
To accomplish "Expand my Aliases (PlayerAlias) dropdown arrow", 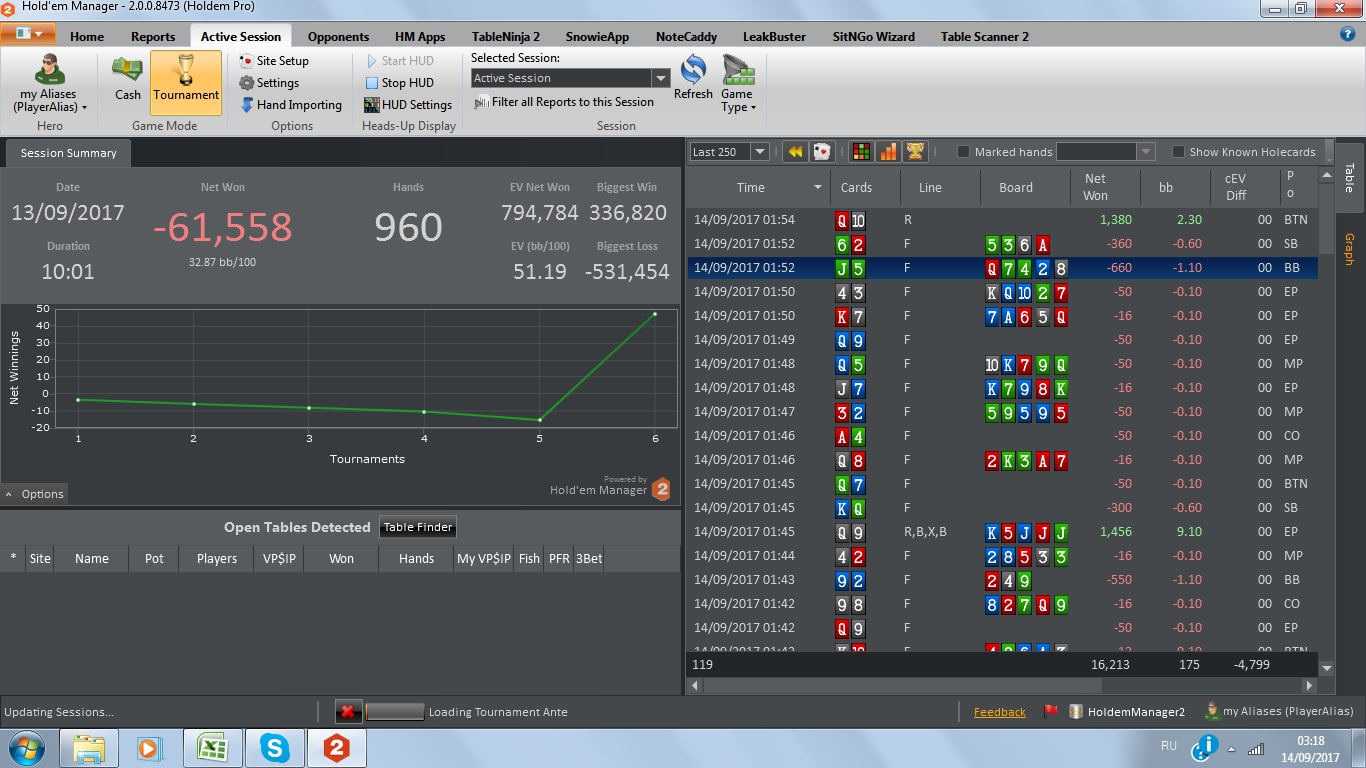I will 85,107.
